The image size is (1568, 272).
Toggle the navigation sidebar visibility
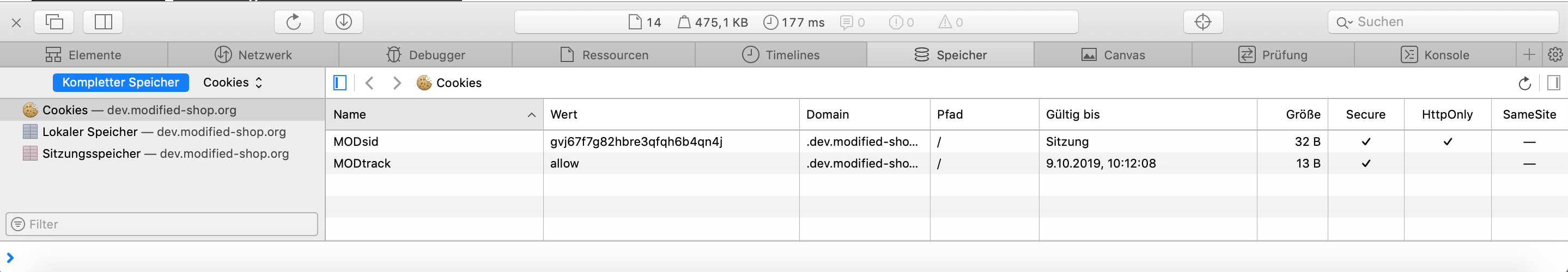click(339, 83)
